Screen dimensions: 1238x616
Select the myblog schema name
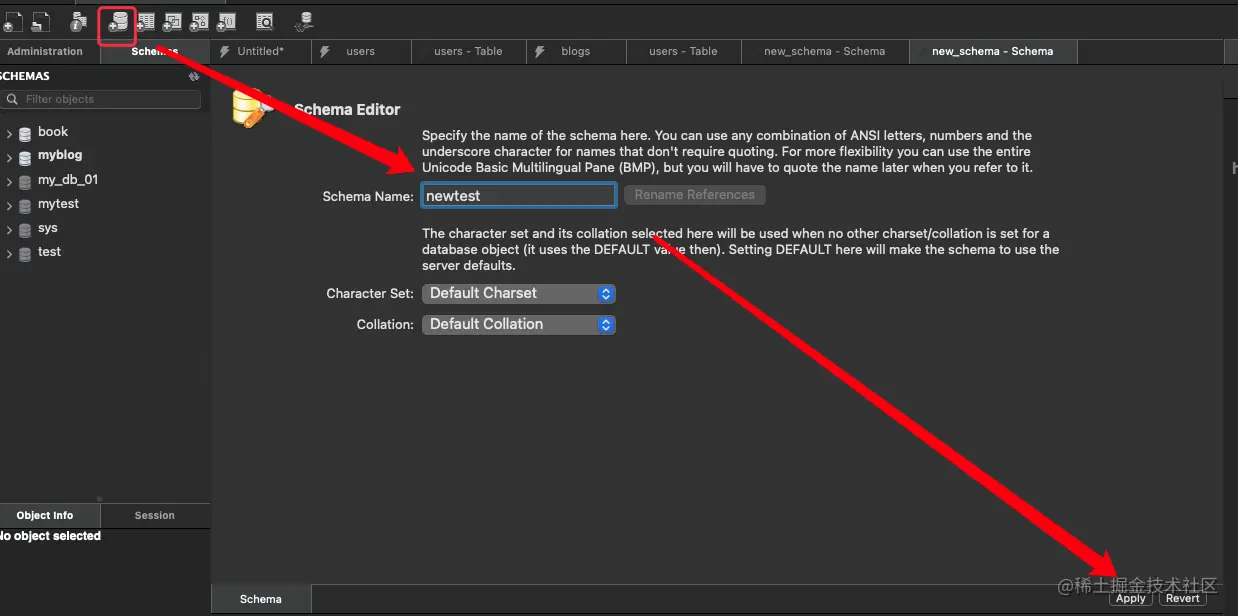point(60,156)
